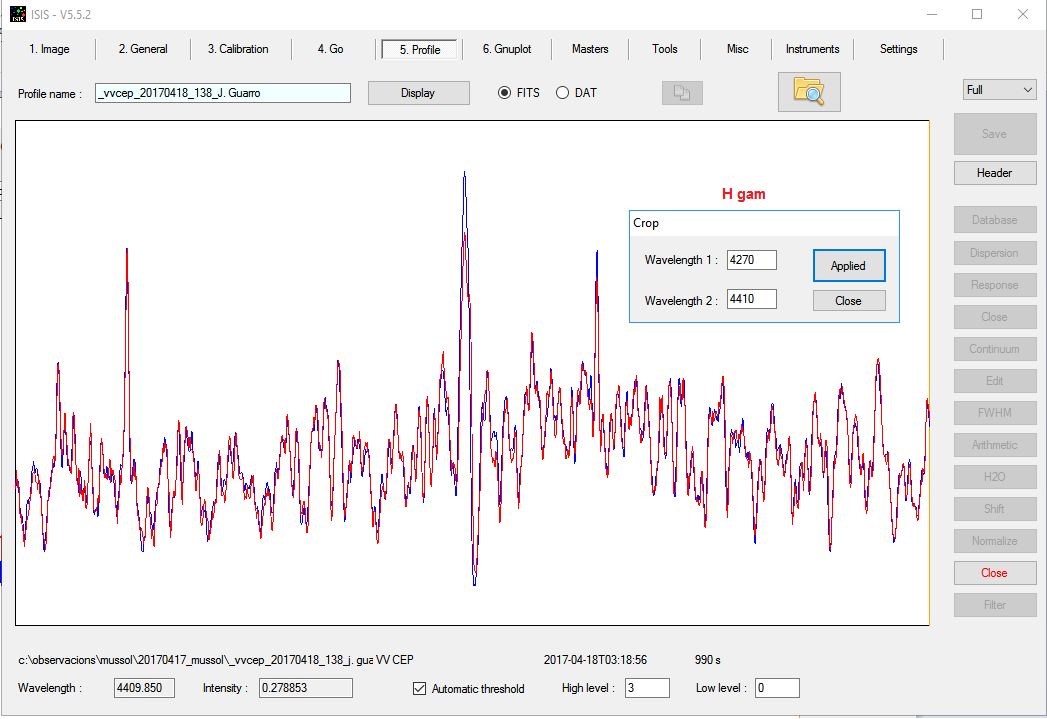Image resolution: width=1047 pixels, height=719 pixels.
Task: Click the ISIS application icon in title bar
Action: pyautogui.click(x=18, y=14)
